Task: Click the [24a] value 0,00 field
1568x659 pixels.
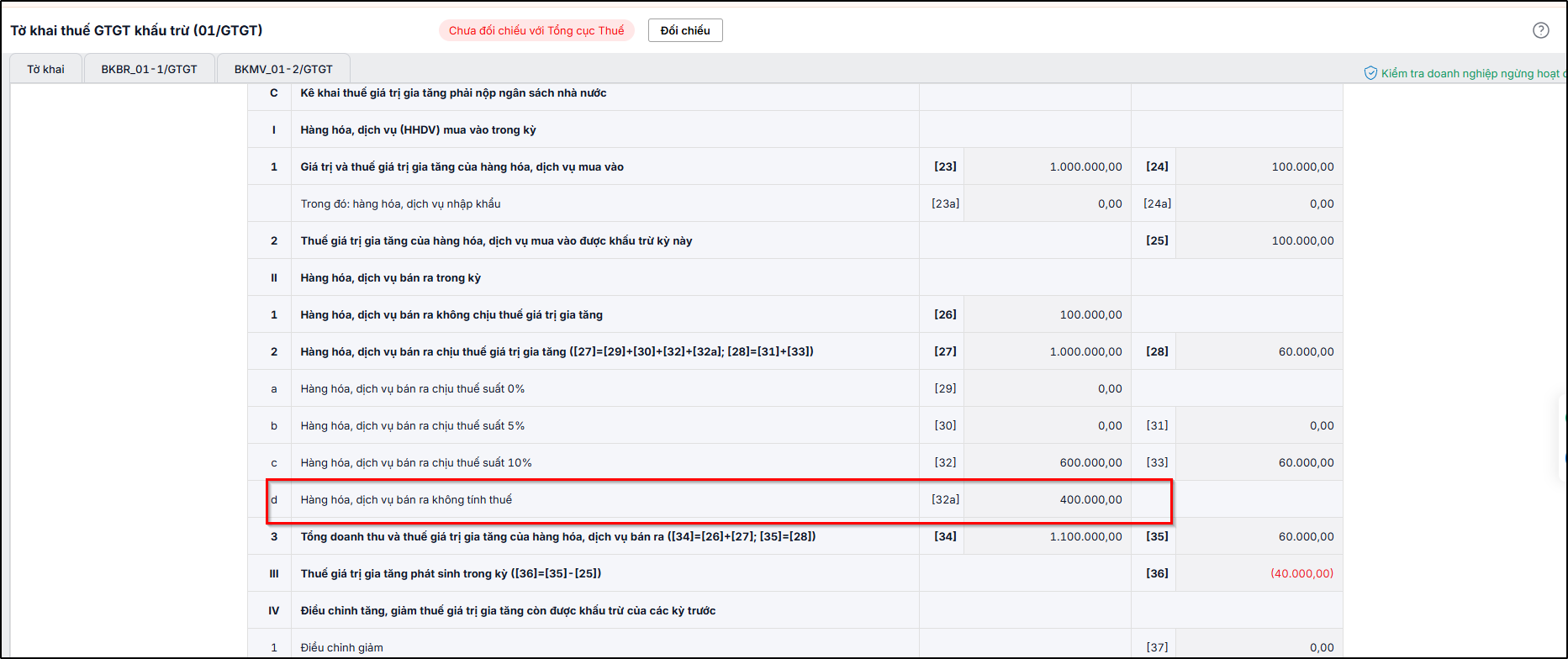Action: pos(1259,203)
